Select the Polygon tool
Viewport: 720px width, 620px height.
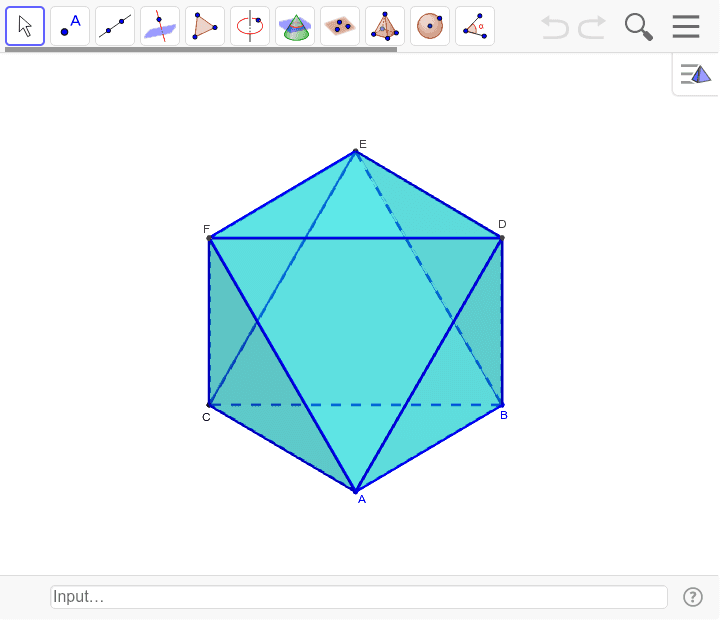coord(205,26)
